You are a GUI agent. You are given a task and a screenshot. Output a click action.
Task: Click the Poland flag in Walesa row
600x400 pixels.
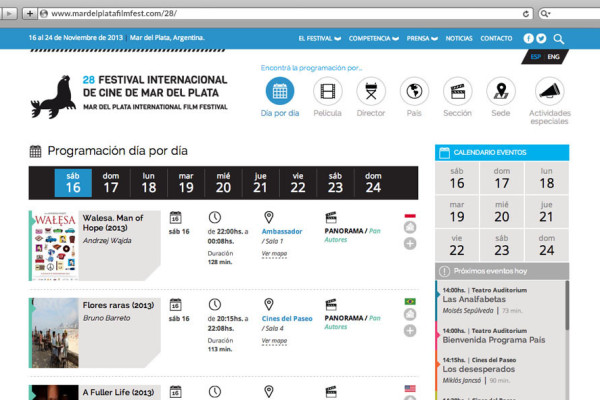coord(410,216)
